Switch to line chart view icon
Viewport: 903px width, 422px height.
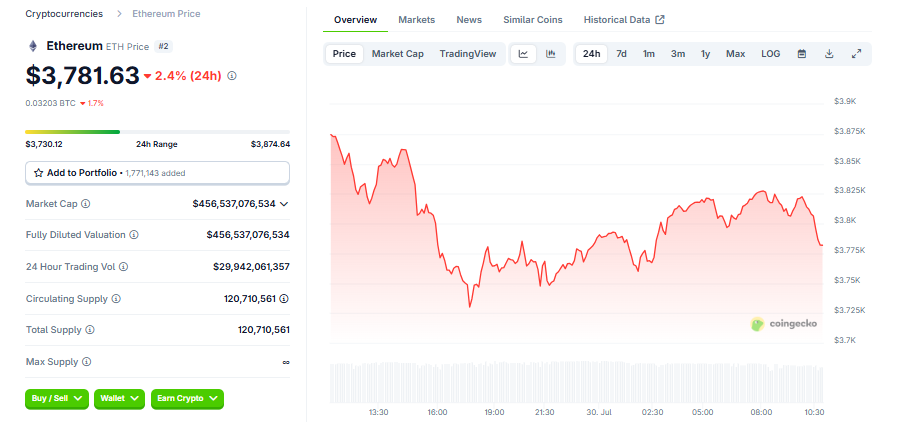tap(523, 54)
